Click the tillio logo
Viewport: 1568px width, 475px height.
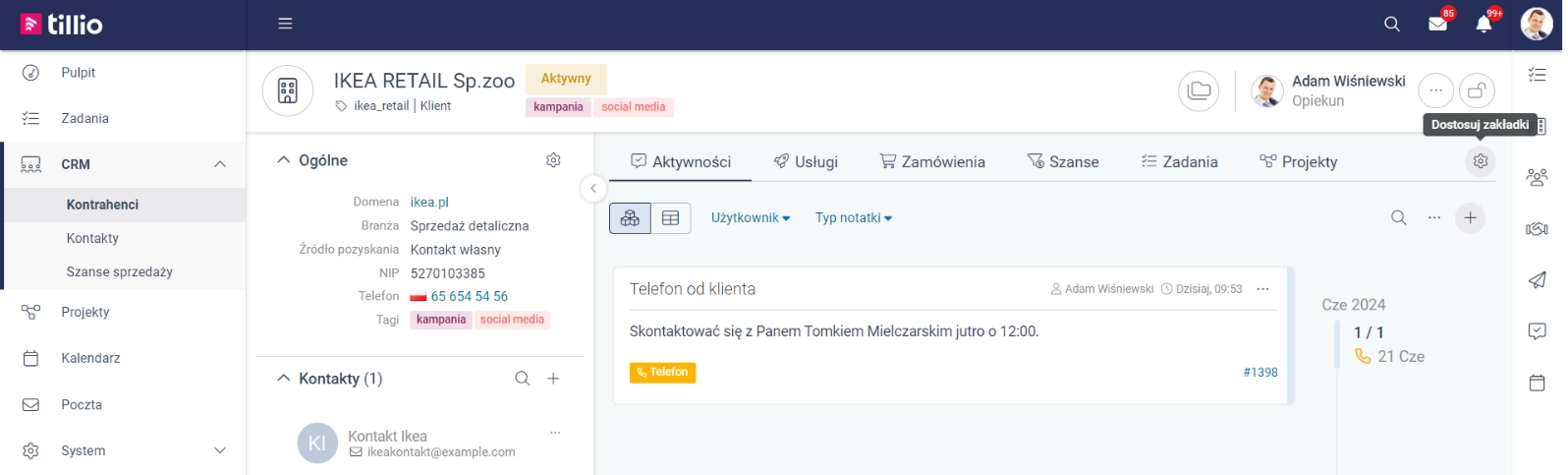(x=62, y=24)
